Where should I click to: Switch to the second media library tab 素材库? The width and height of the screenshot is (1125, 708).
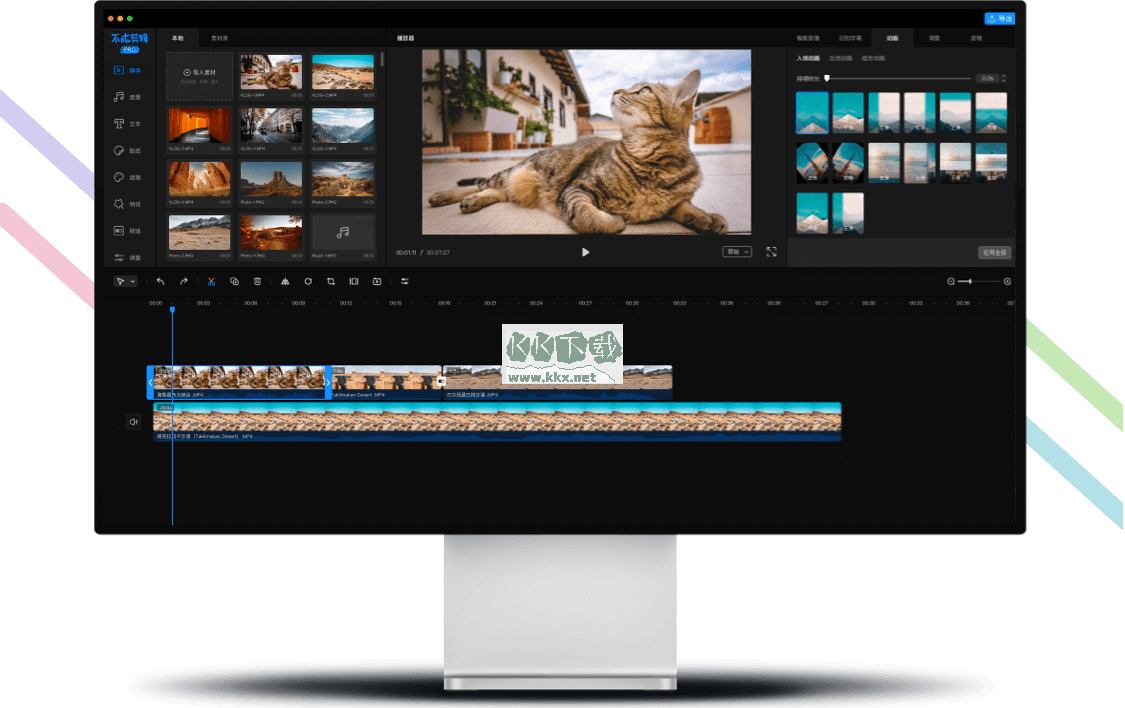(x=218, y=38)
